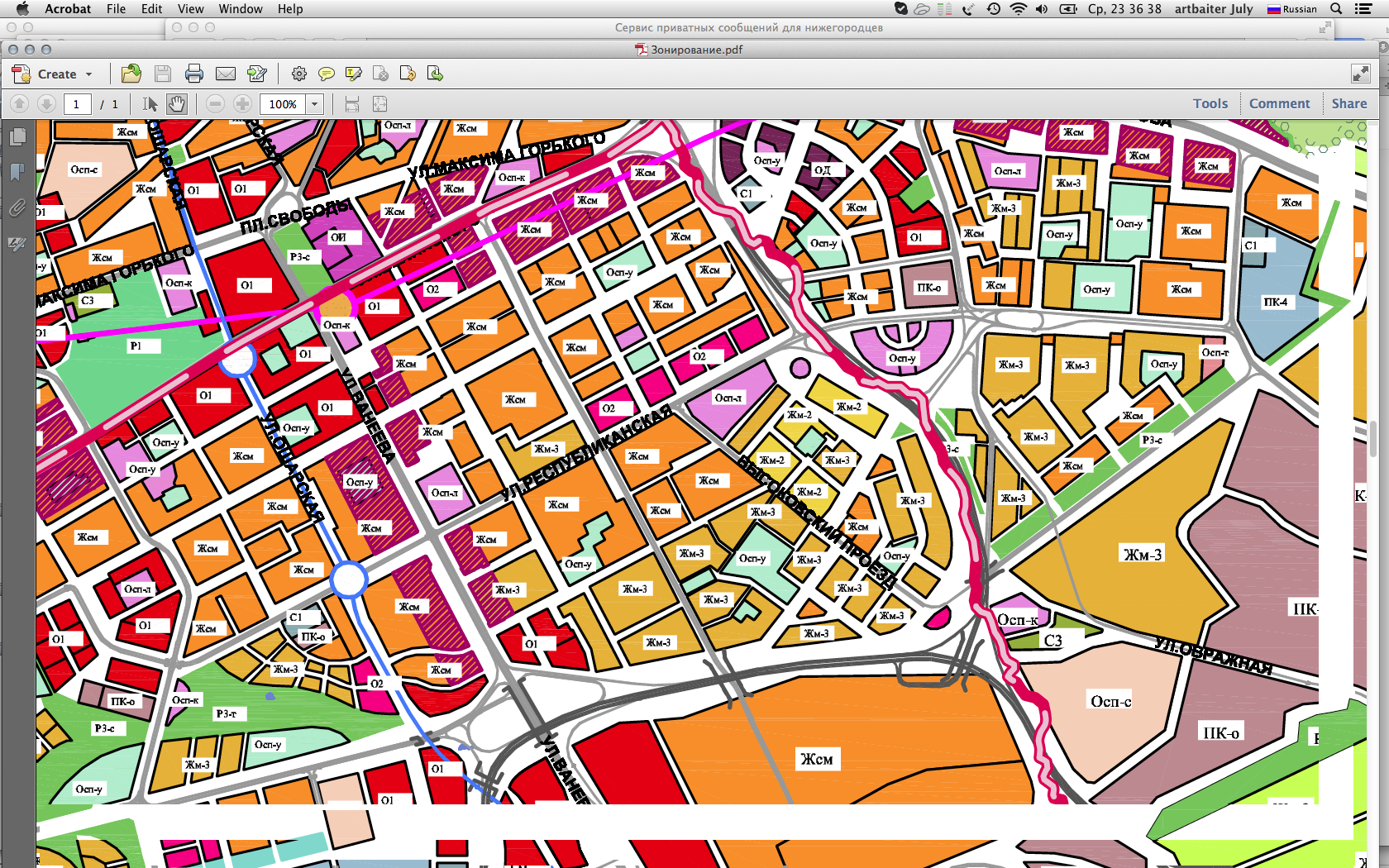
Task: Select the Highlight text tool
Action: pyautogui.click(x=354, y=74)
